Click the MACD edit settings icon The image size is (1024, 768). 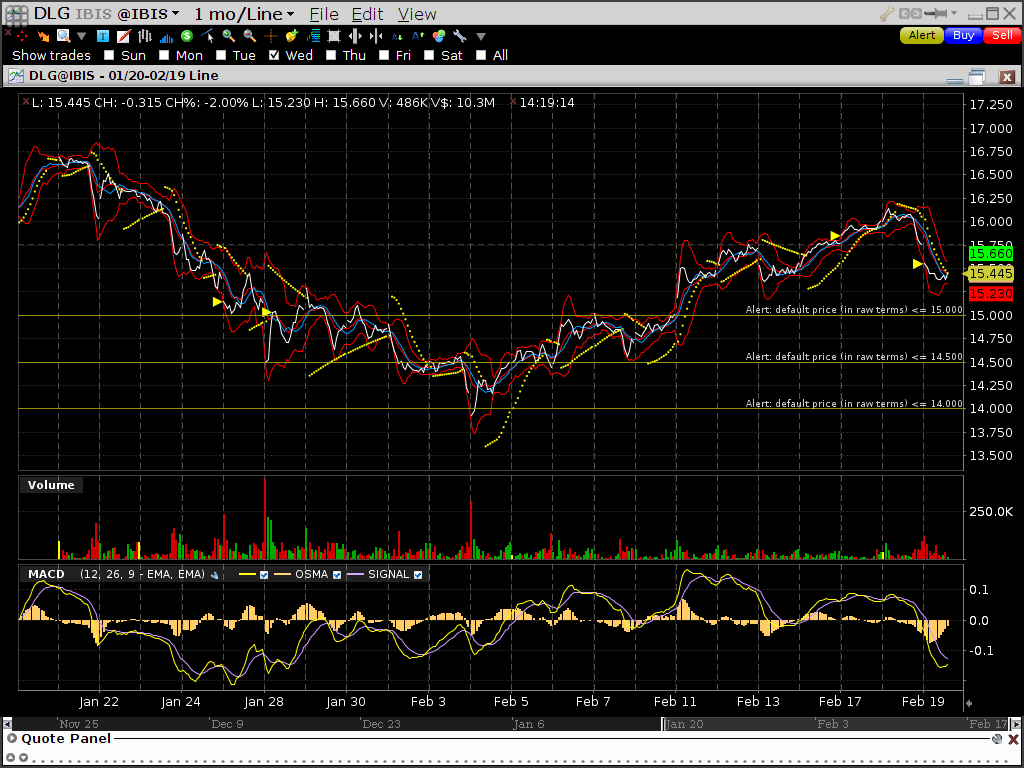click(214, 575)
